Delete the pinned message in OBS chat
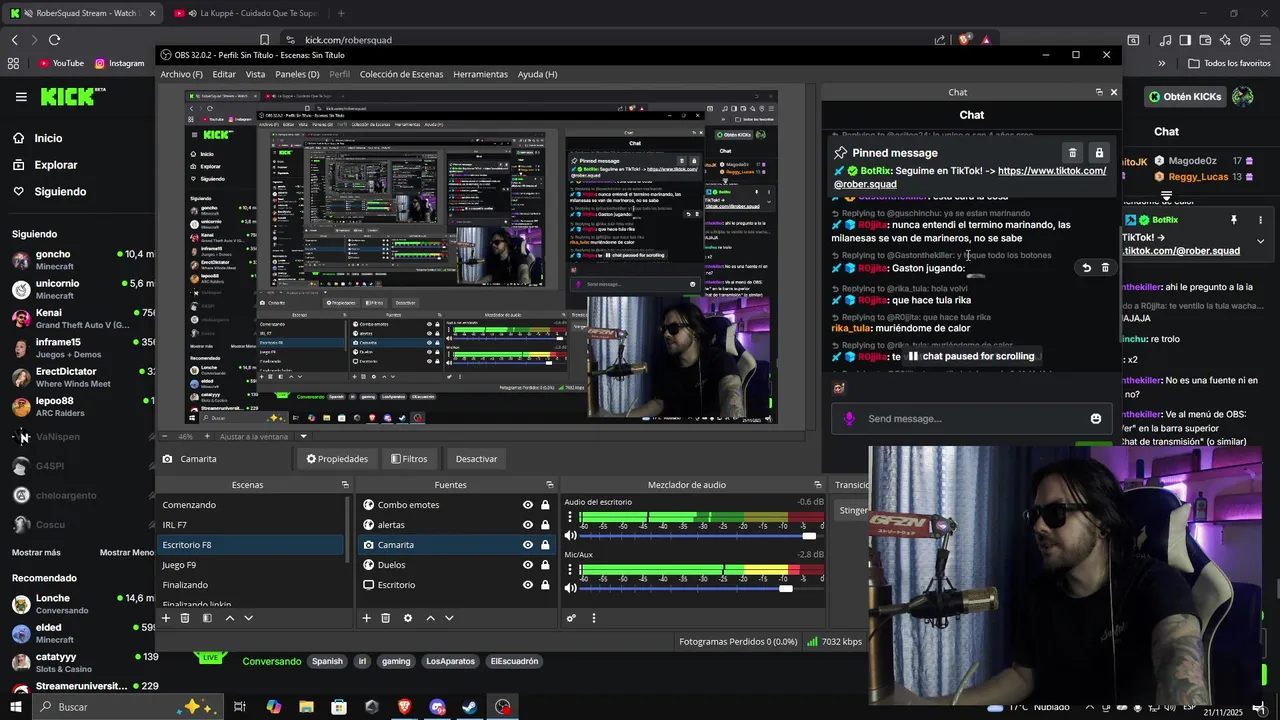Viewport: 1280px width, 720px height. tap(1073, 153)
